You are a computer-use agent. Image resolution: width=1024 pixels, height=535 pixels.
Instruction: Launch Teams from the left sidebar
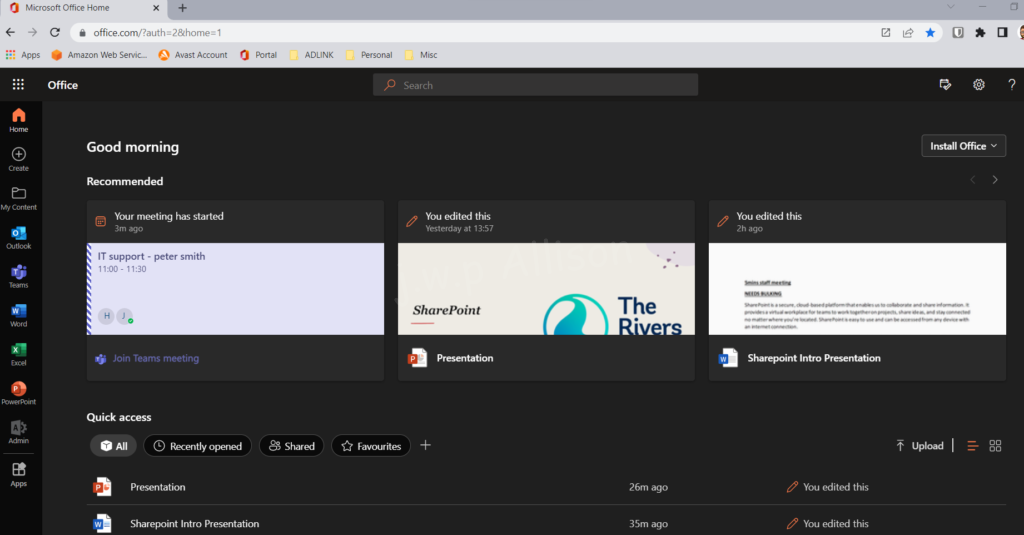pos(18,276)
